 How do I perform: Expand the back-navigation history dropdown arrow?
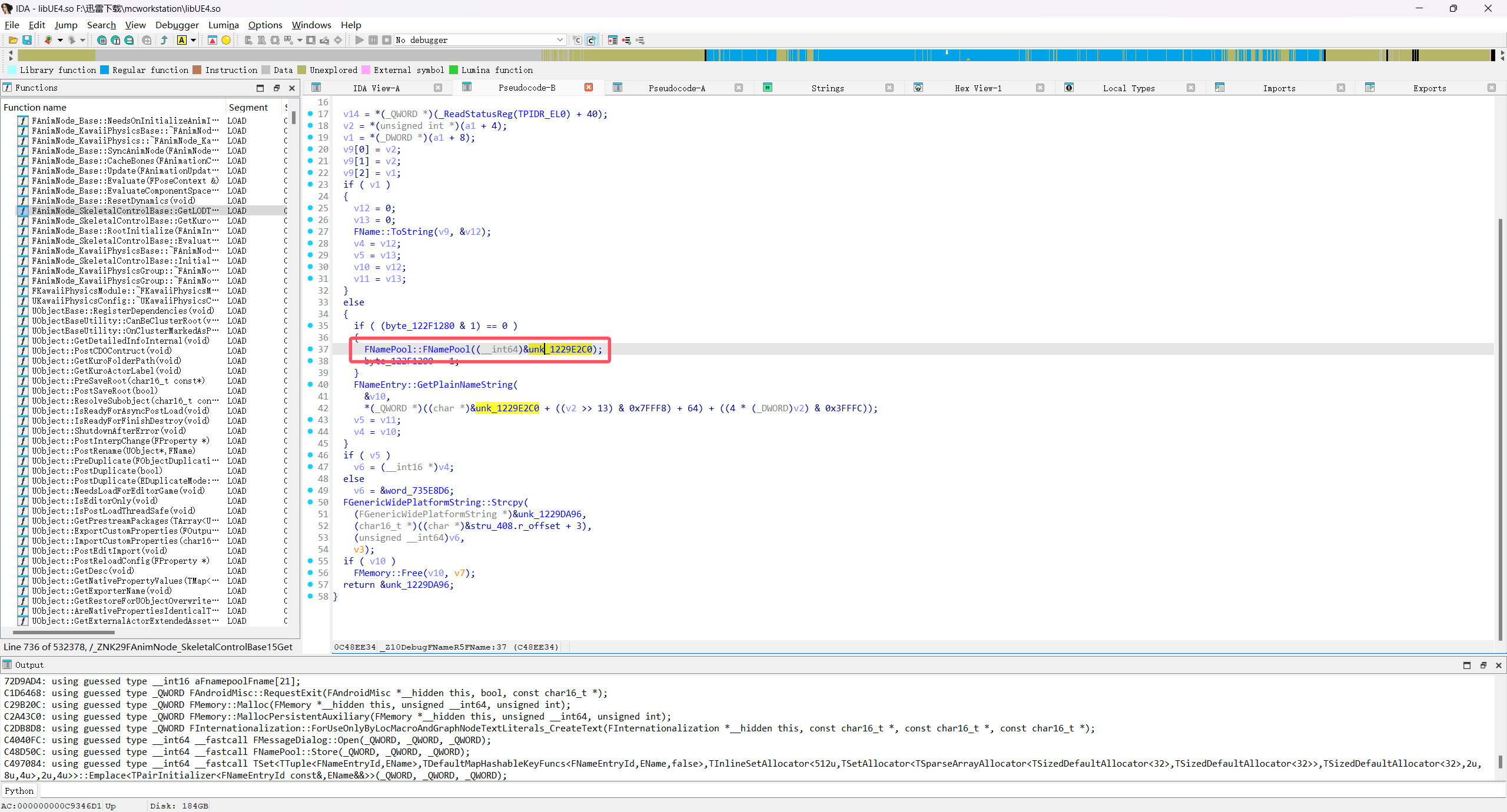(59, 40)
